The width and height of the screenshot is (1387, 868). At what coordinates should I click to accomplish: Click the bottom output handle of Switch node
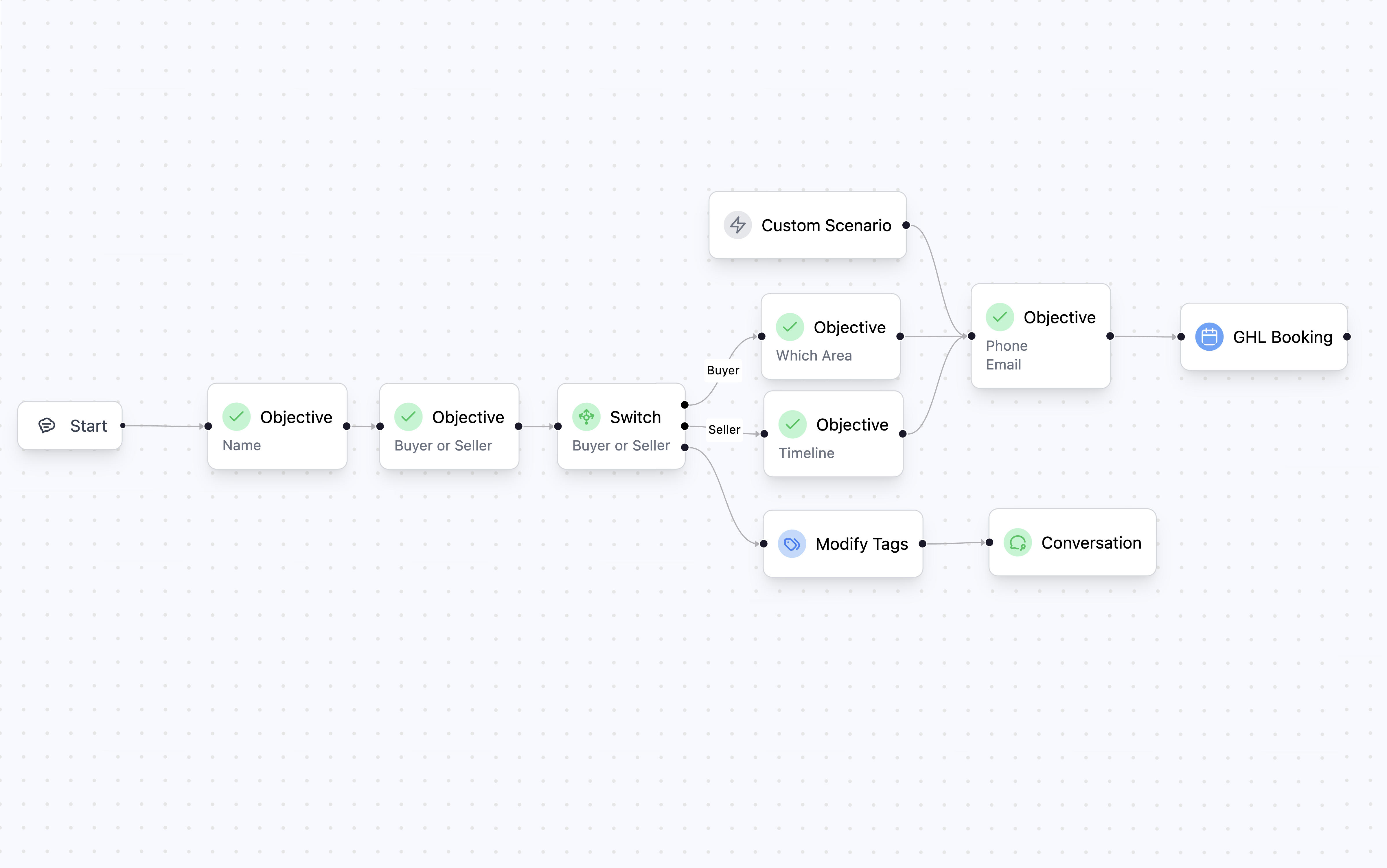coord(685,447)
